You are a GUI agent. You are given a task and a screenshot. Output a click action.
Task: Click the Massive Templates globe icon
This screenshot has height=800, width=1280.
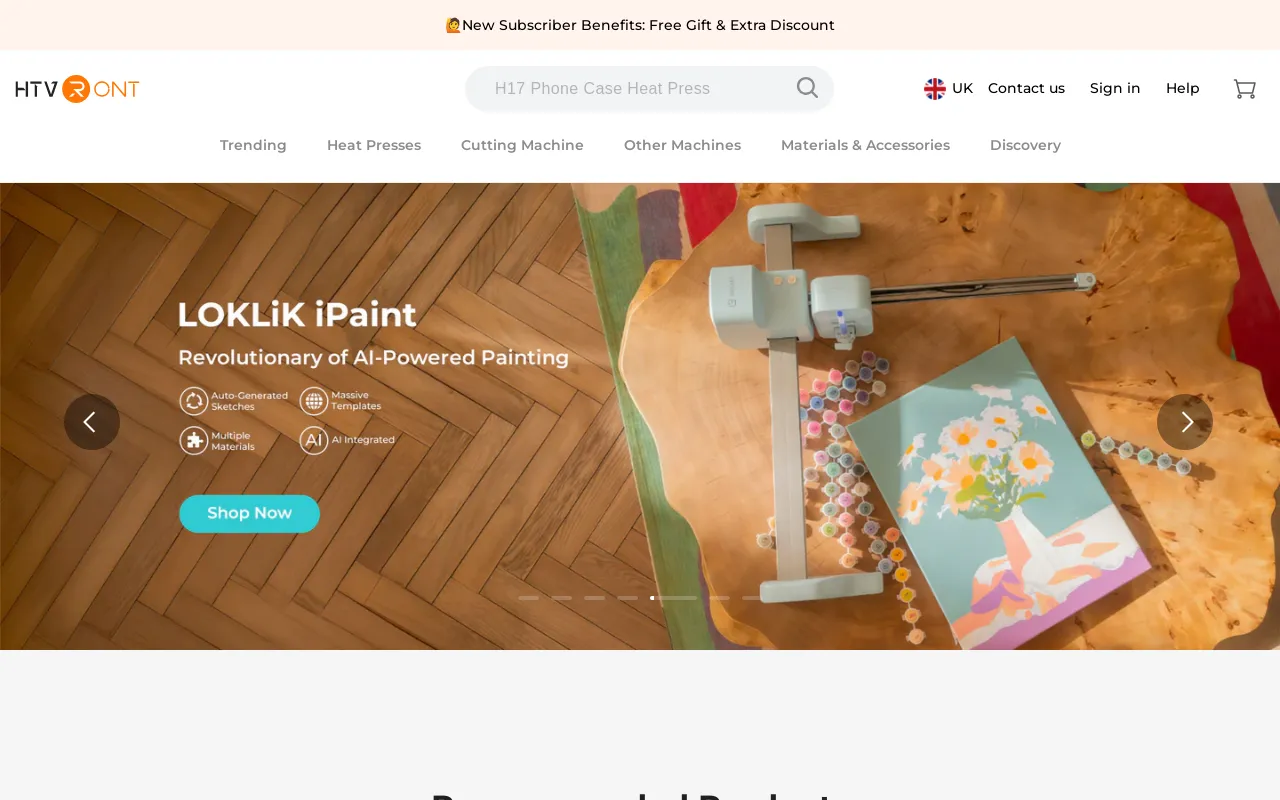pyautogui.click(x=314, y=401)
